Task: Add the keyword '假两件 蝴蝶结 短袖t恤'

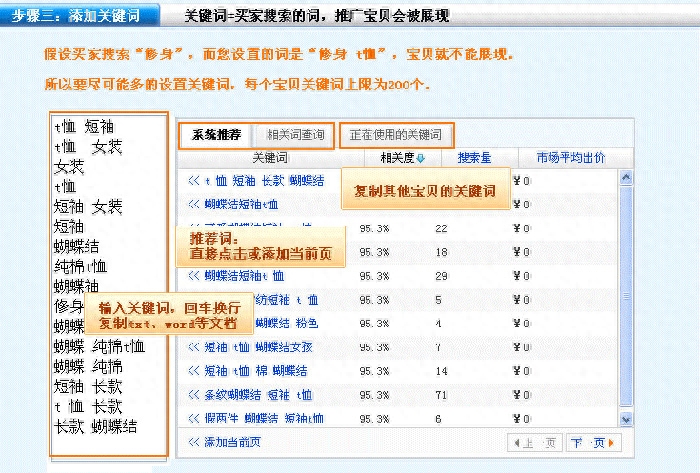Action: point(264,419)
